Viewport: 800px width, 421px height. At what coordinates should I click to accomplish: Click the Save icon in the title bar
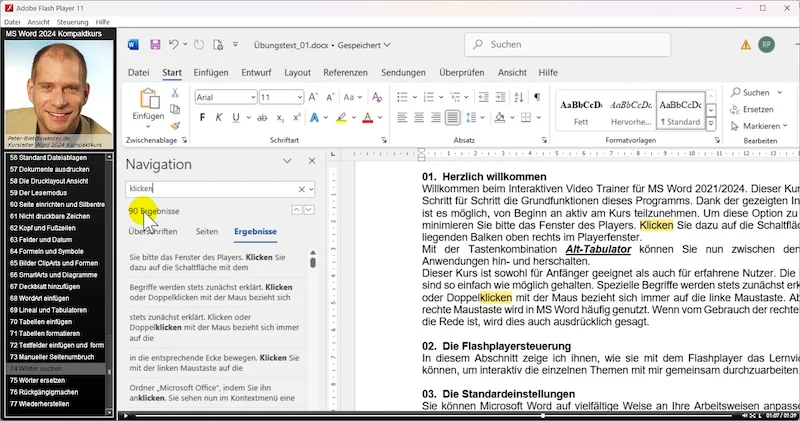[155, 45]
